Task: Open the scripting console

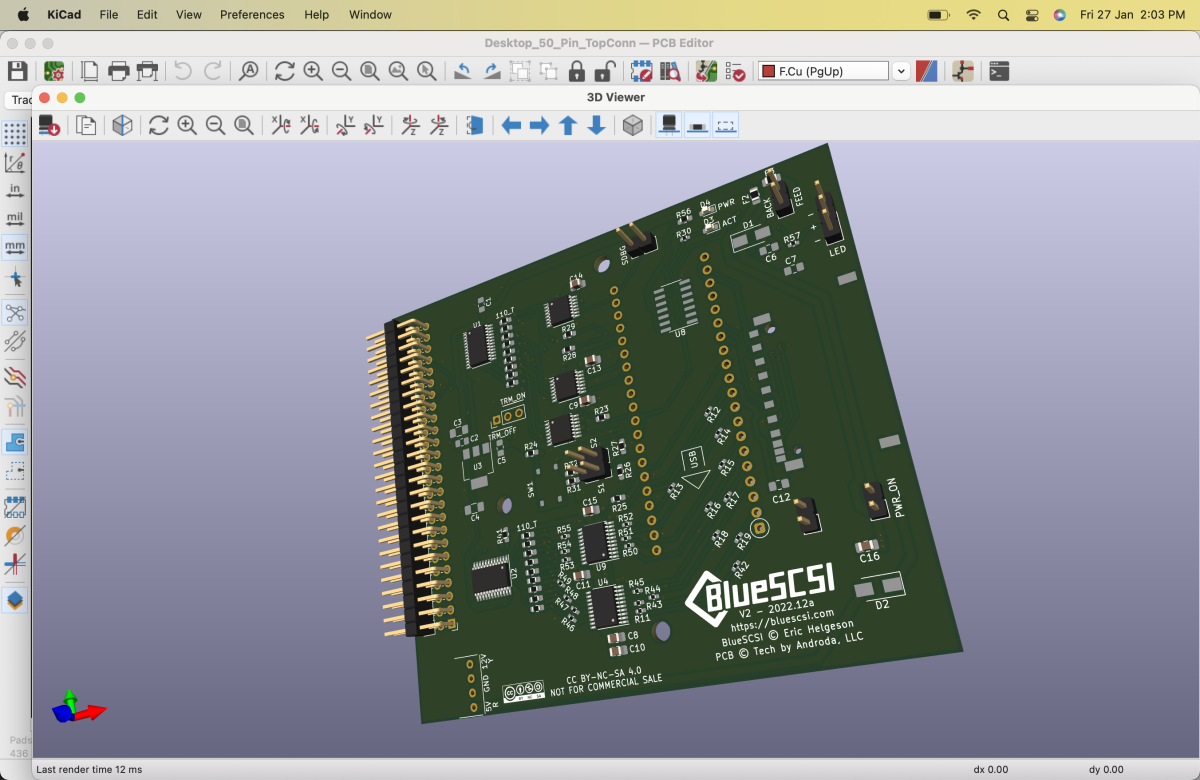Action: pos(999,71)
